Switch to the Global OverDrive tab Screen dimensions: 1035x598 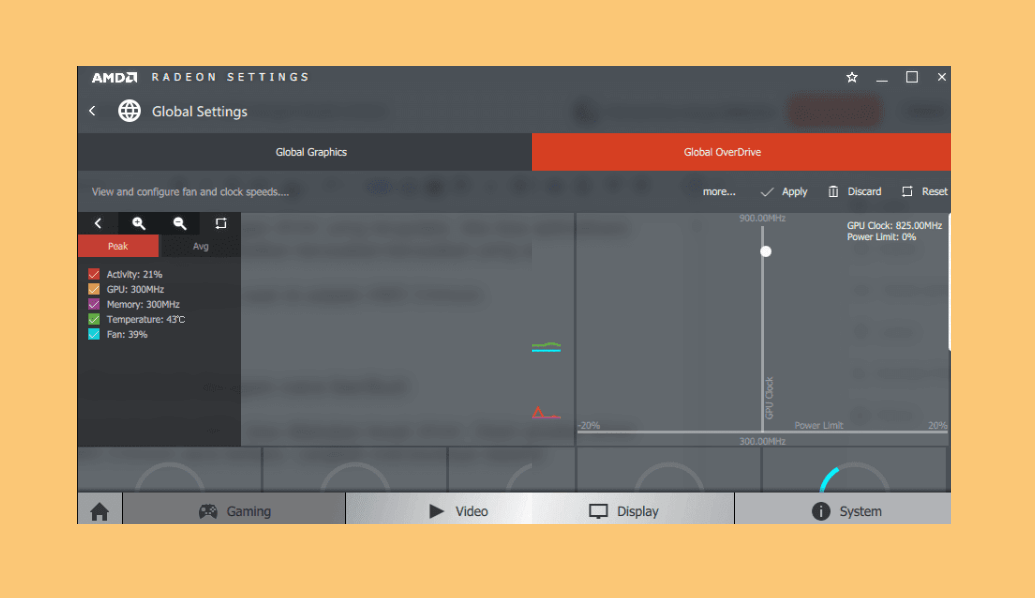click(741, 152)
